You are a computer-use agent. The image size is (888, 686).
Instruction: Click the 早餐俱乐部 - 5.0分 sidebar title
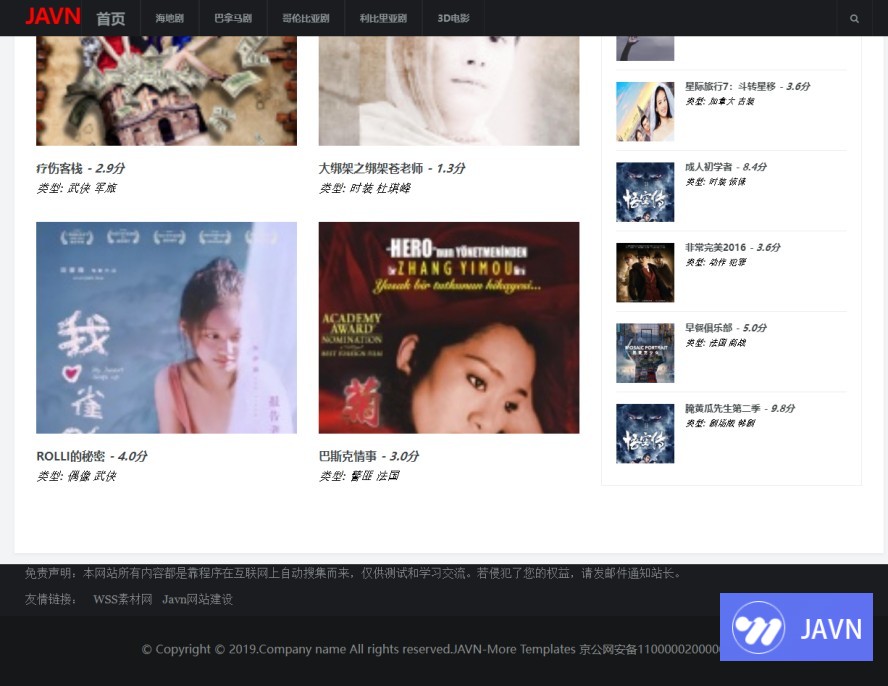pos(726,328)
